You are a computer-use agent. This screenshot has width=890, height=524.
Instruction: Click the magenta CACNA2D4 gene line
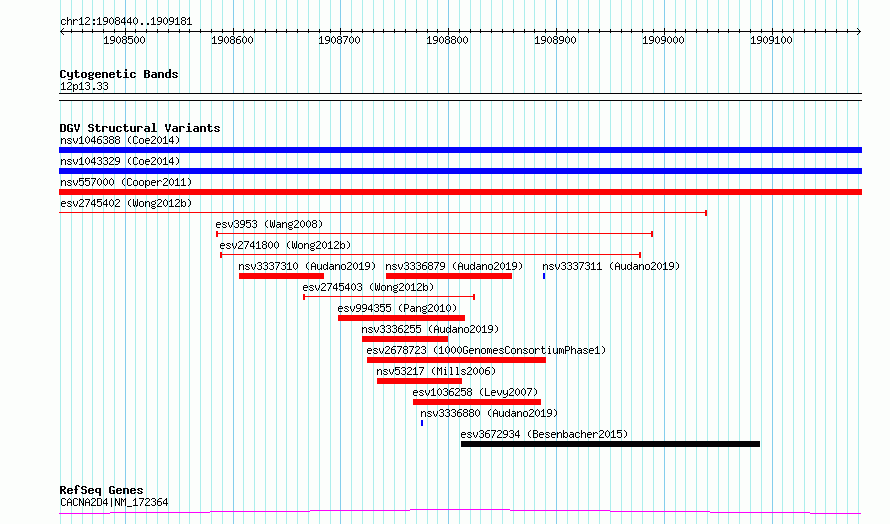point(460,512)
